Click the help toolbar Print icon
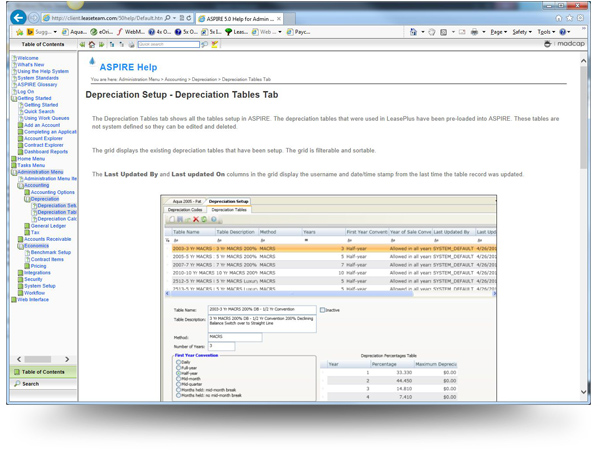600x450 pixels. pos(131,44)
